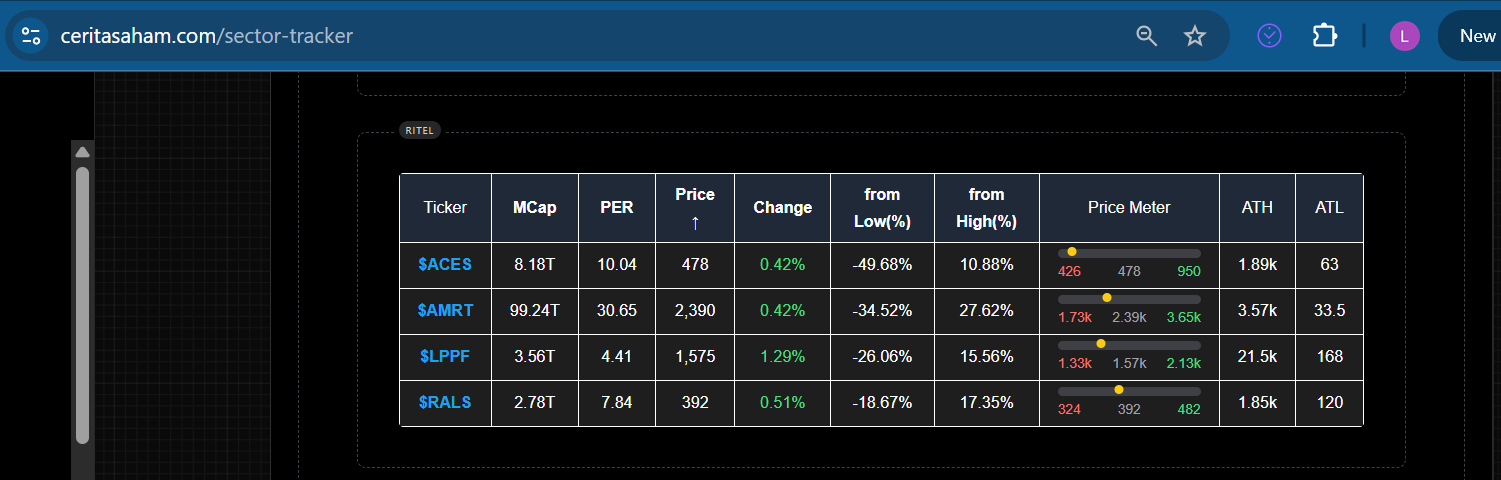Viewport: 1501px width, 480px height.
Task: Click the 99.24T market cap cell
Action: tap(535, 311)
